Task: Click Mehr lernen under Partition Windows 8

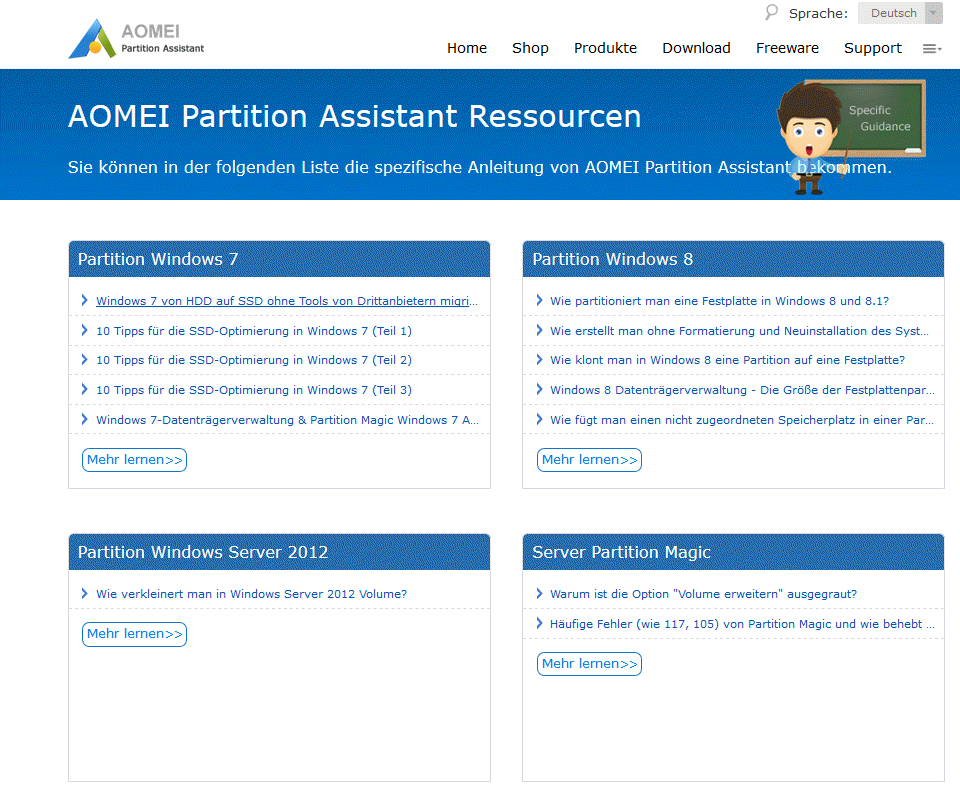Action: pos(590,460)
